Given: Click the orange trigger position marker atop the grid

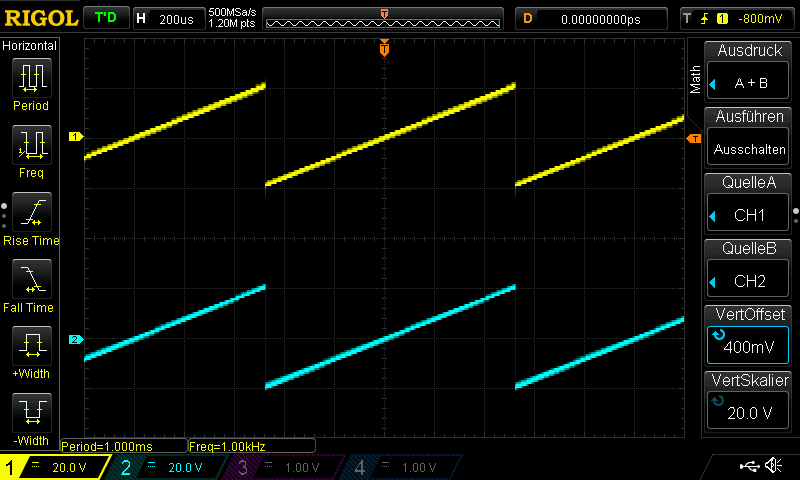Looking at the screenshot, I should click(x=384, y=48).
